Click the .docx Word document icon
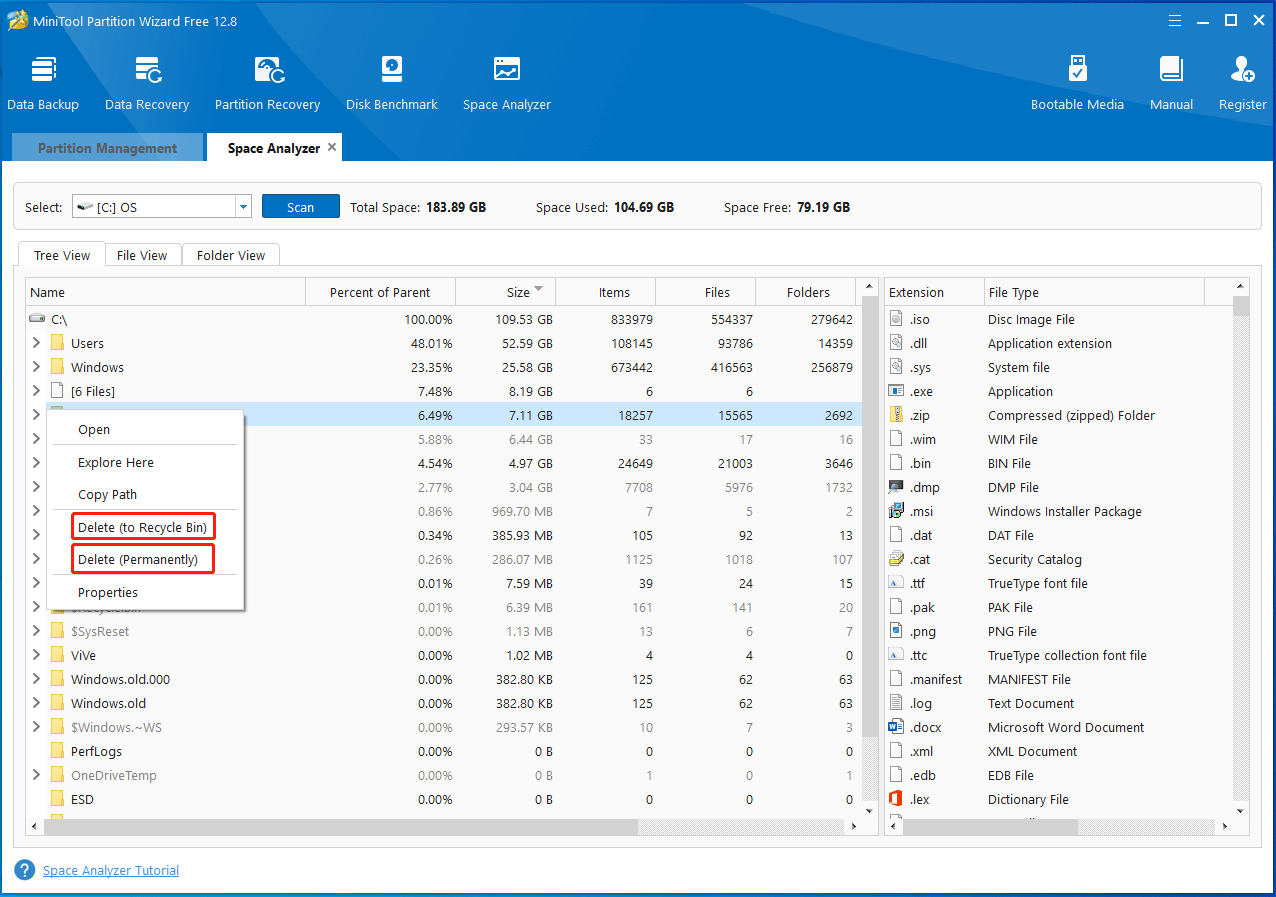Screen dimensions: 1276x897 tap(896, 727)
